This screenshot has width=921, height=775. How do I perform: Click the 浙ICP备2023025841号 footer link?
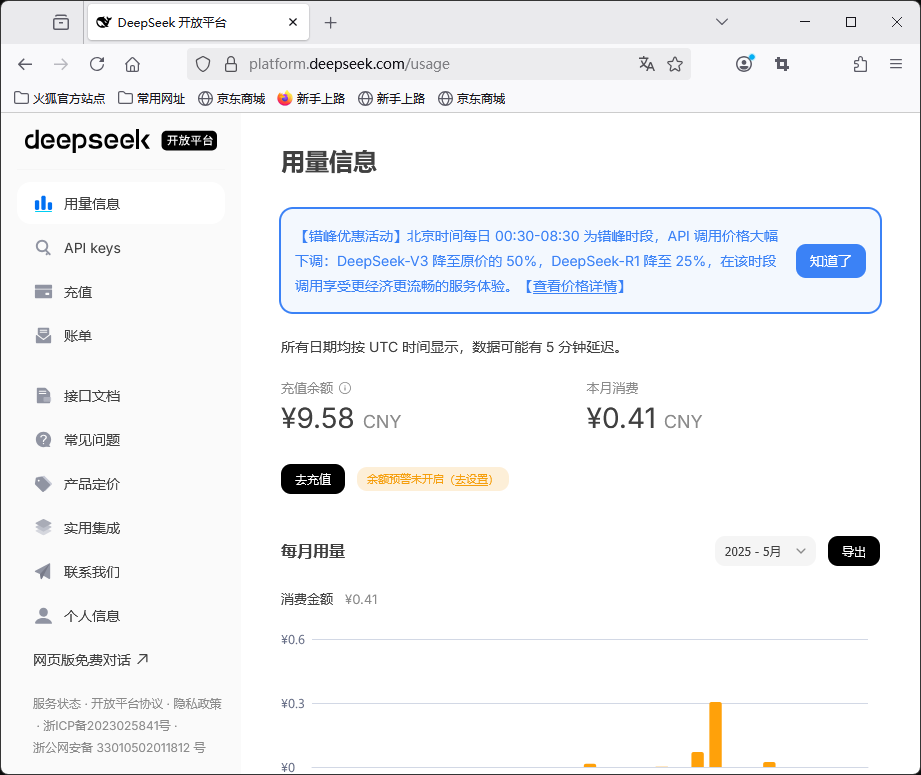[x=106, y=726]
